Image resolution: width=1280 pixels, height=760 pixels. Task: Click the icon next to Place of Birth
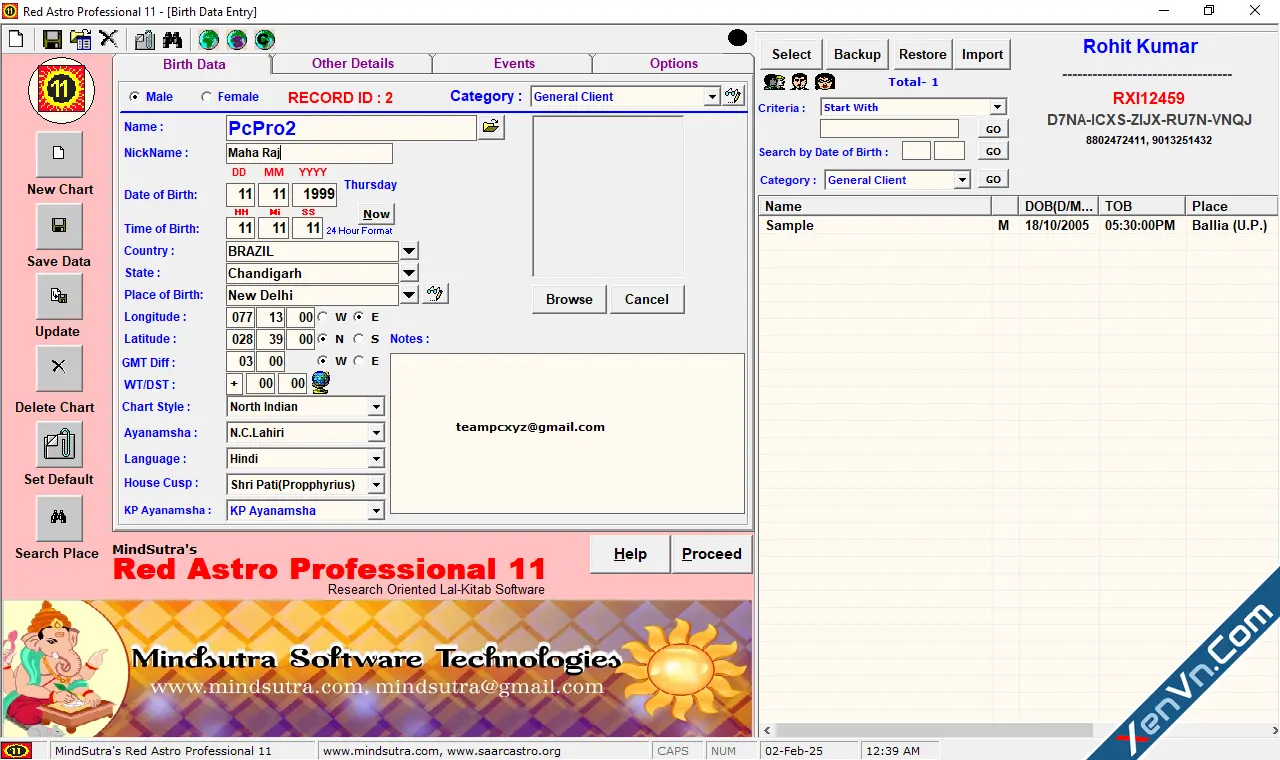(435, 294)
